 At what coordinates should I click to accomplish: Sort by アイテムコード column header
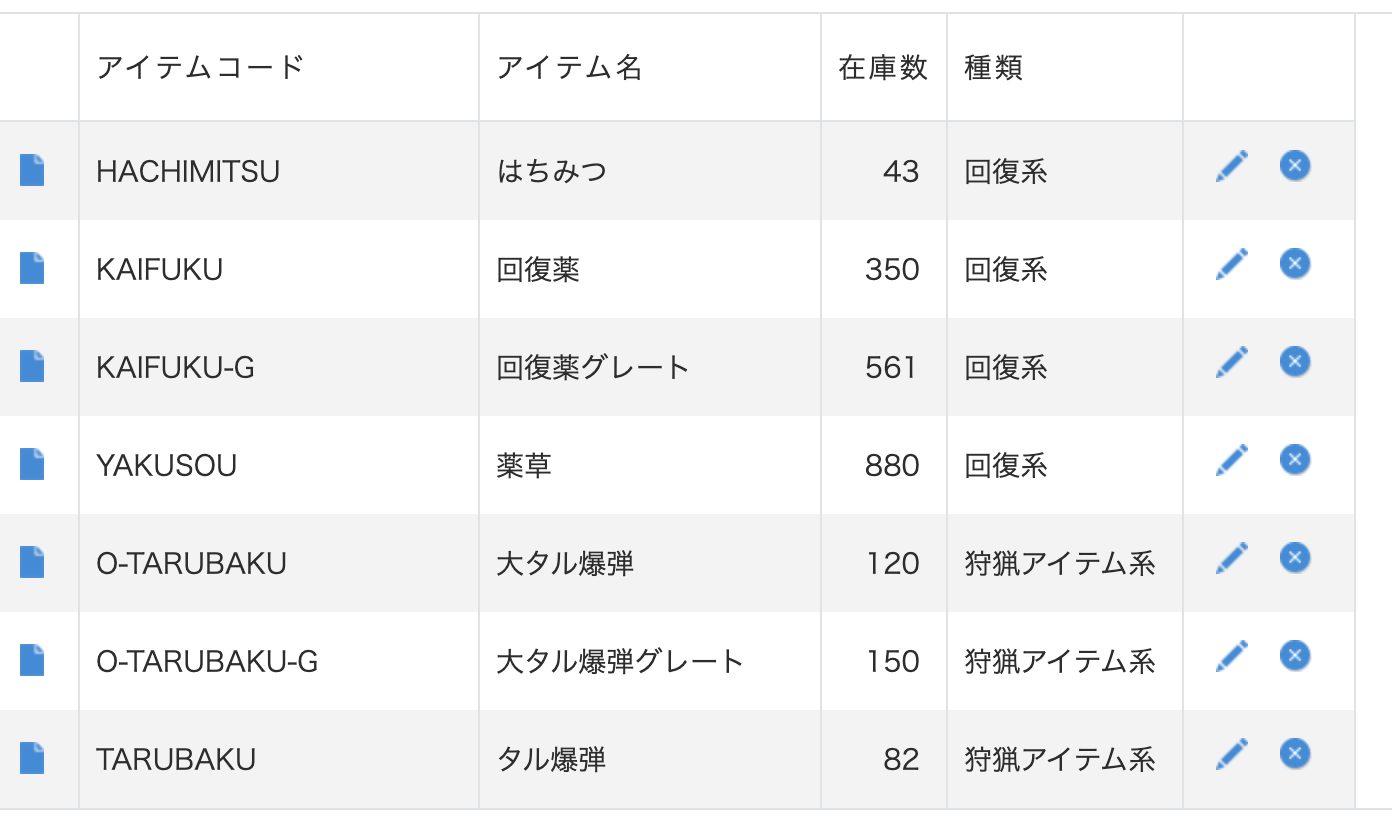click(200, 67)
